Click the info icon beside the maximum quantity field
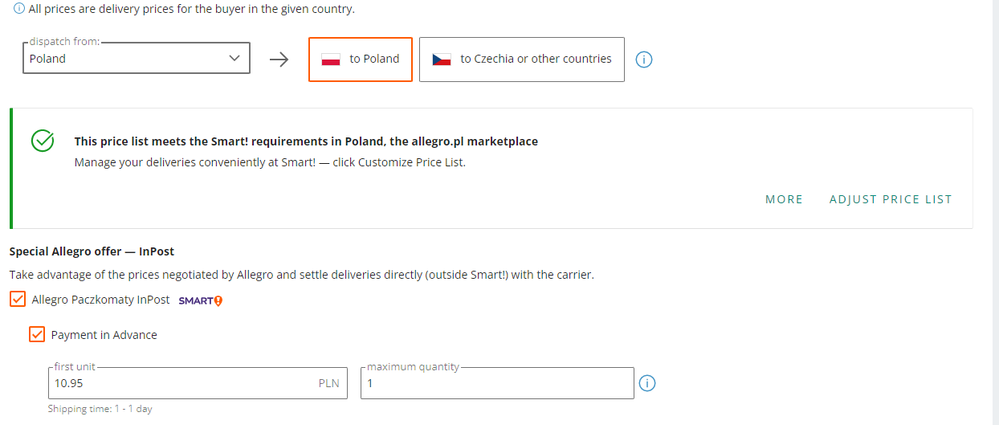This screenshot has width=999, height=425. [647, 383]
